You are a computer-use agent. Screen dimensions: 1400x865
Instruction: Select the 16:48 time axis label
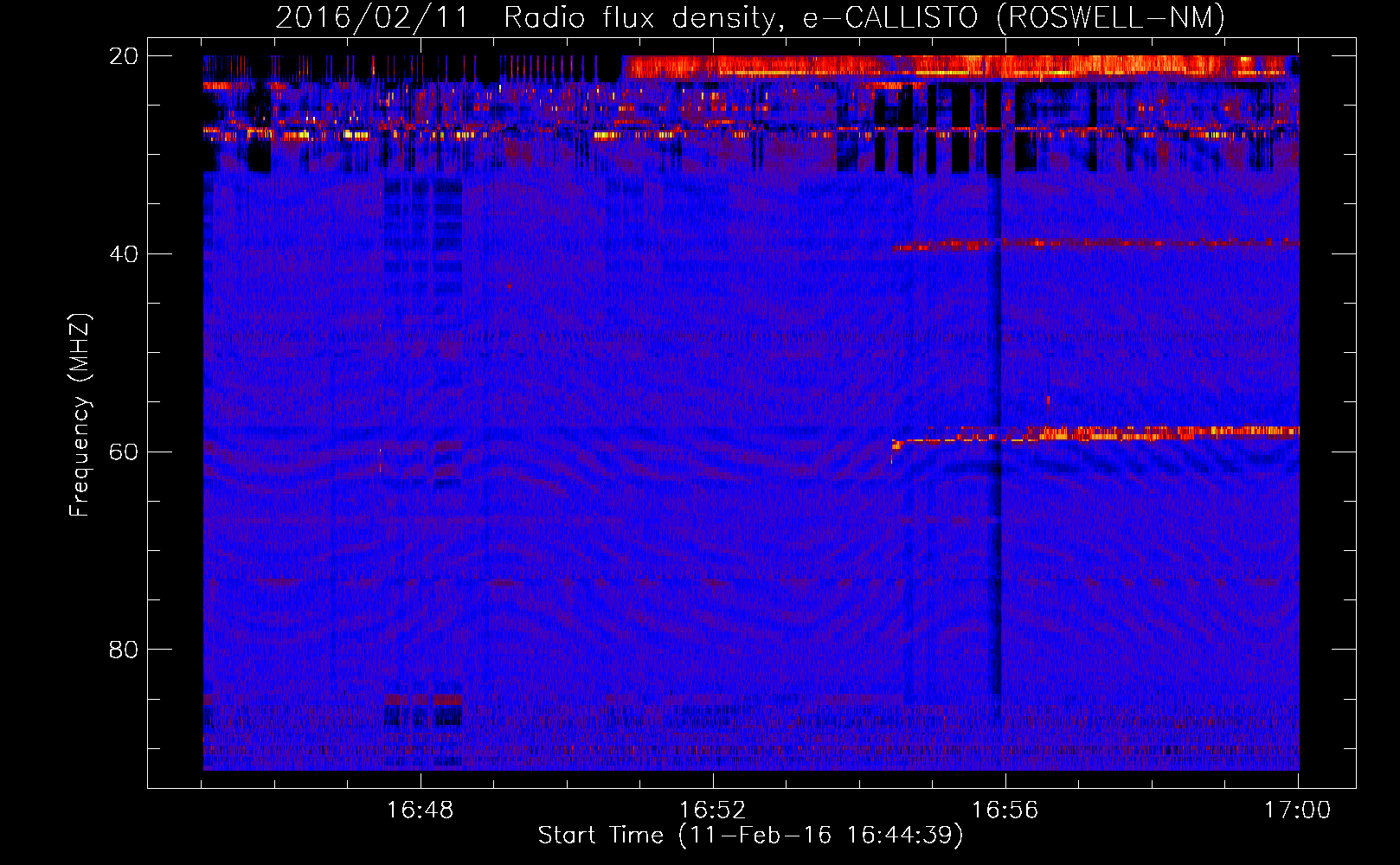point(420,810)
